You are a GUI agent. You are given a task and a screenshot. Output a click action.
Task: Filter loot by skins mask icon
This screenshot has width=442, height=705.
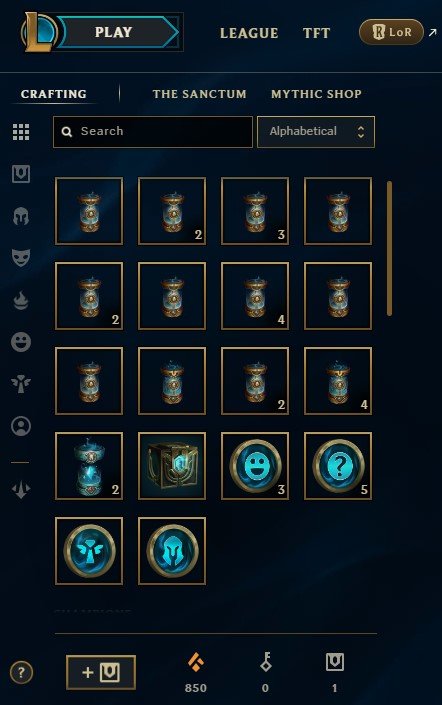21,258
